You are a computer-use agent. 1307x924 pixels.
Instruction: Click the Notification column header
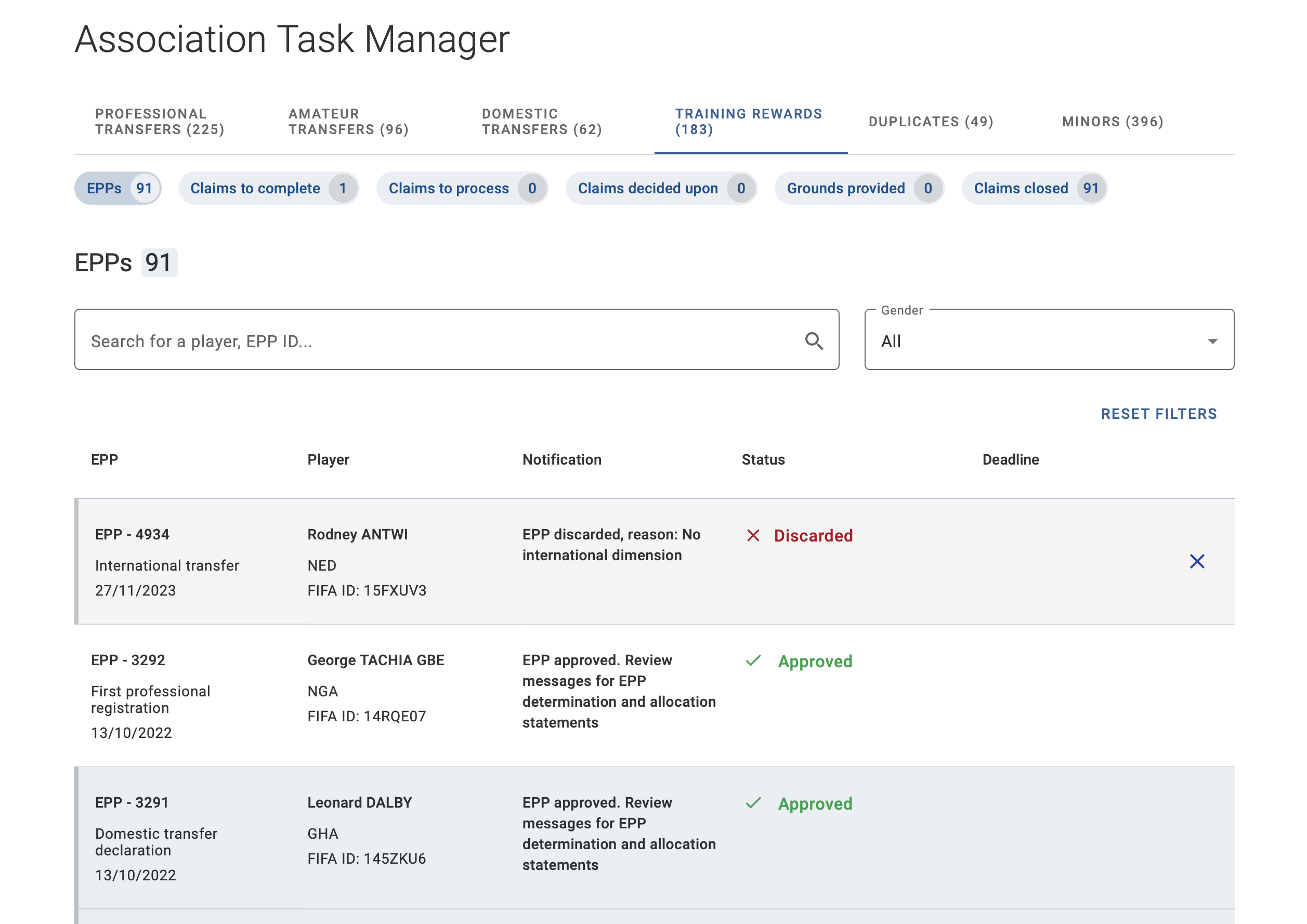562,460
